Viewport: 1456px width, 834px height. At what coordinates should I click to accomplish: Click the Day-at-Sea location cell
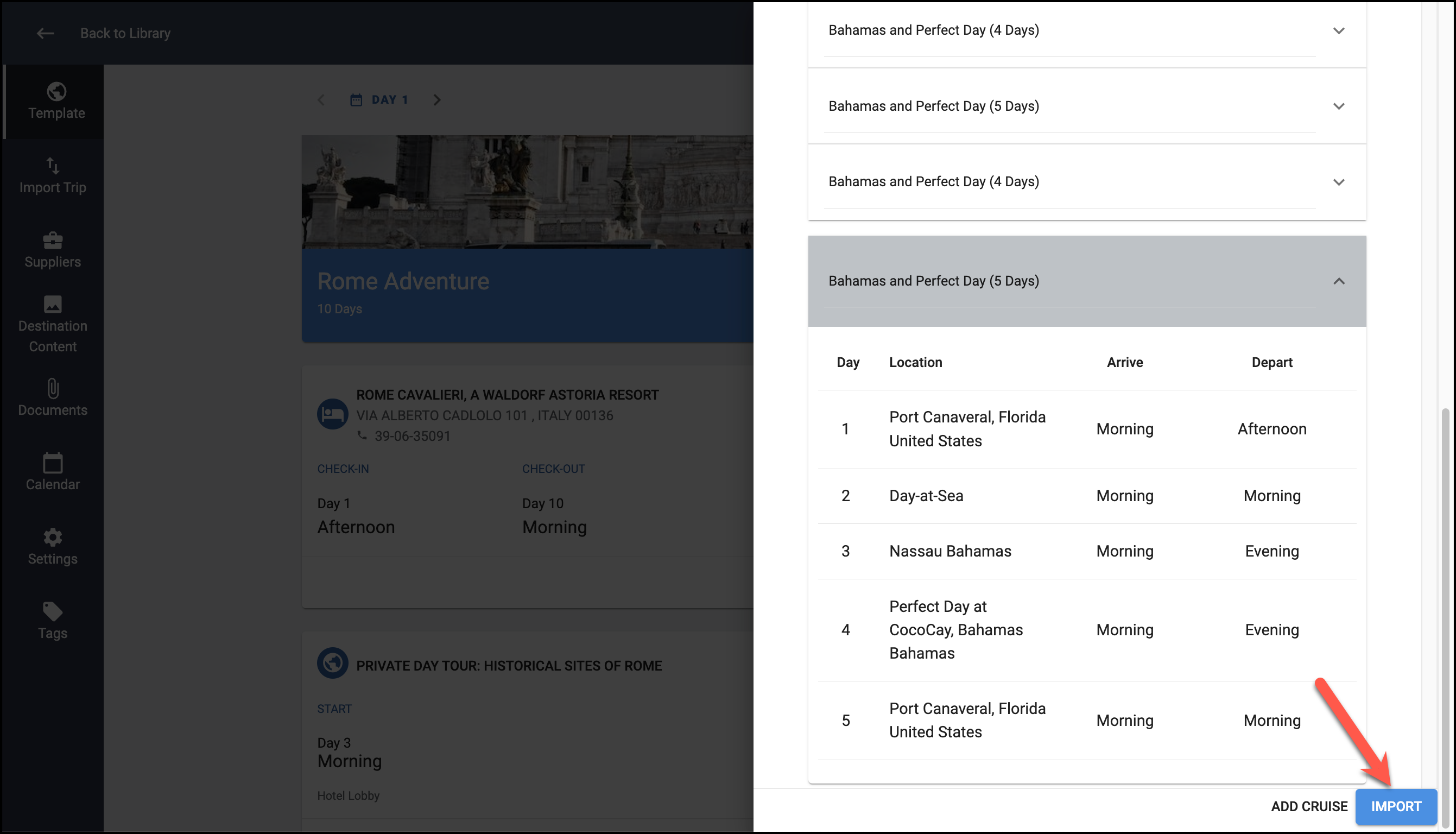click(926, 496)
